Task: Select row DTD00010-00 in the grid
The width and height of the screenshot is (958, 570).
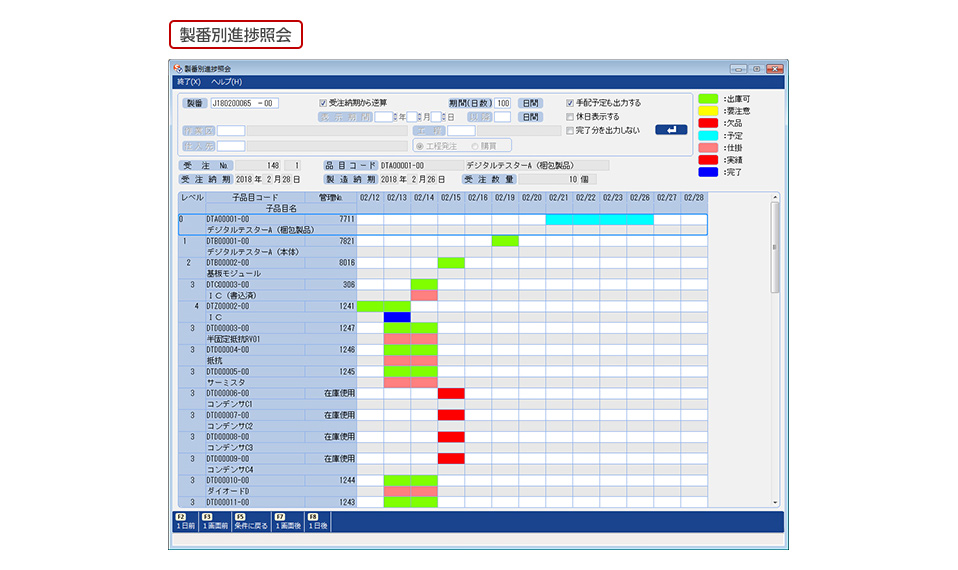Action: pos(442,486)
